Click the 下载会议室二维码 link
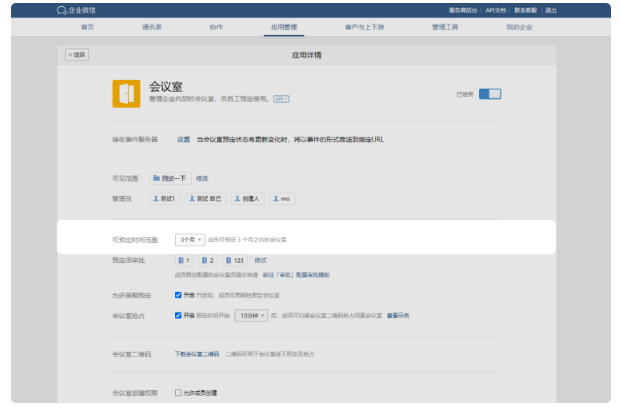Screen dimensions: 621x410 (197, 353)
